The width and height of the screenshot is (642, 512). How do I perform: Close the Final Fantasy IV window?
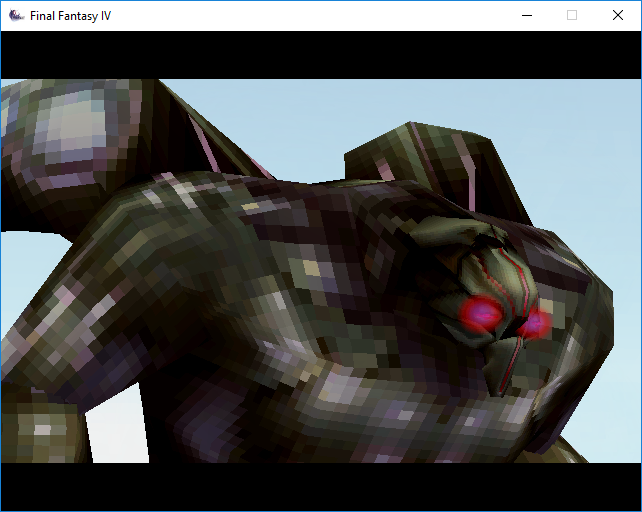tap(618, 16)
